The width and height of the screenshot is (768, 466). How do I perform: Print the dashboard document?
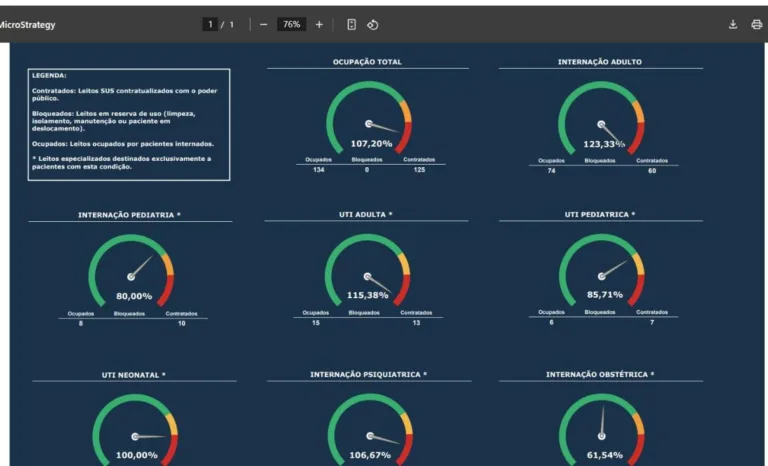(x=756, y=24)
